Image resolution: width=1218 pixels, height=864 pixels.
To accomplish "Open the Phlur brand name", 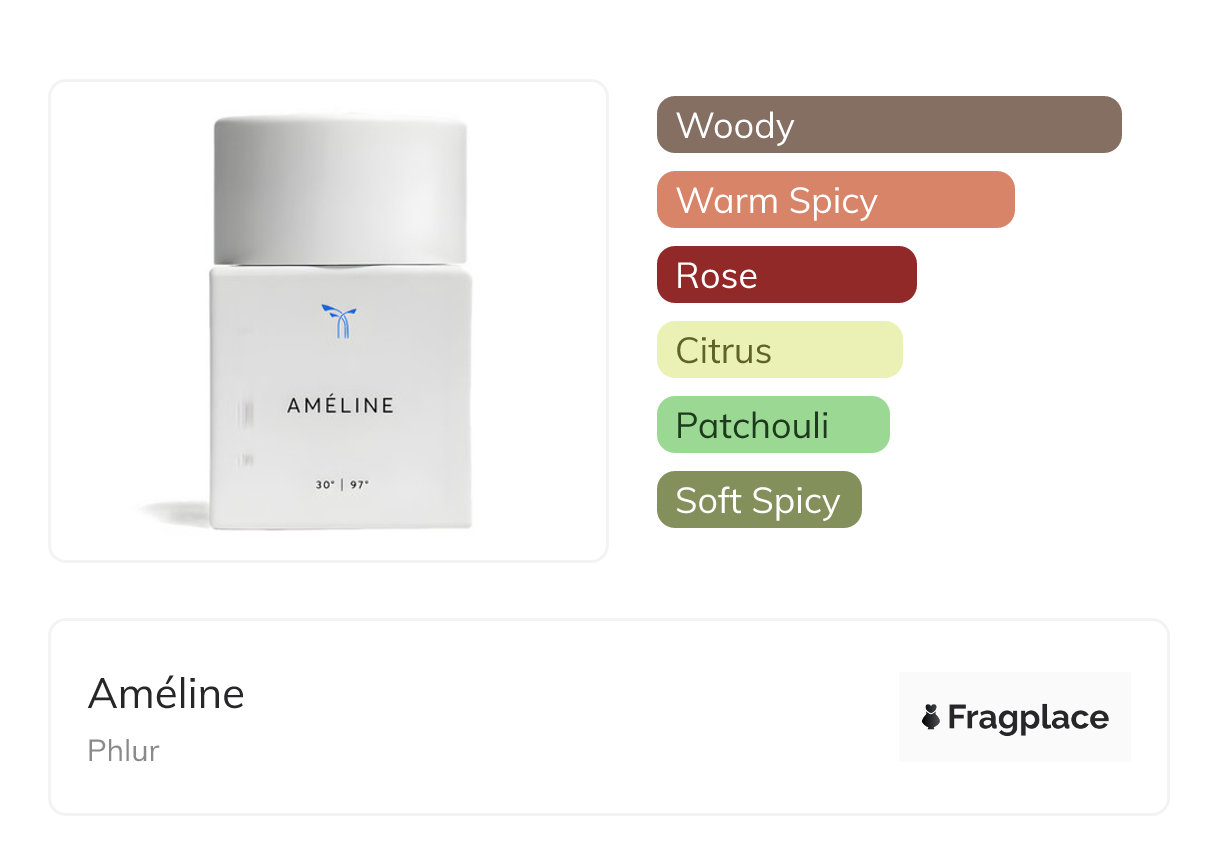I will pyautogui.click(x=123, y=750).
